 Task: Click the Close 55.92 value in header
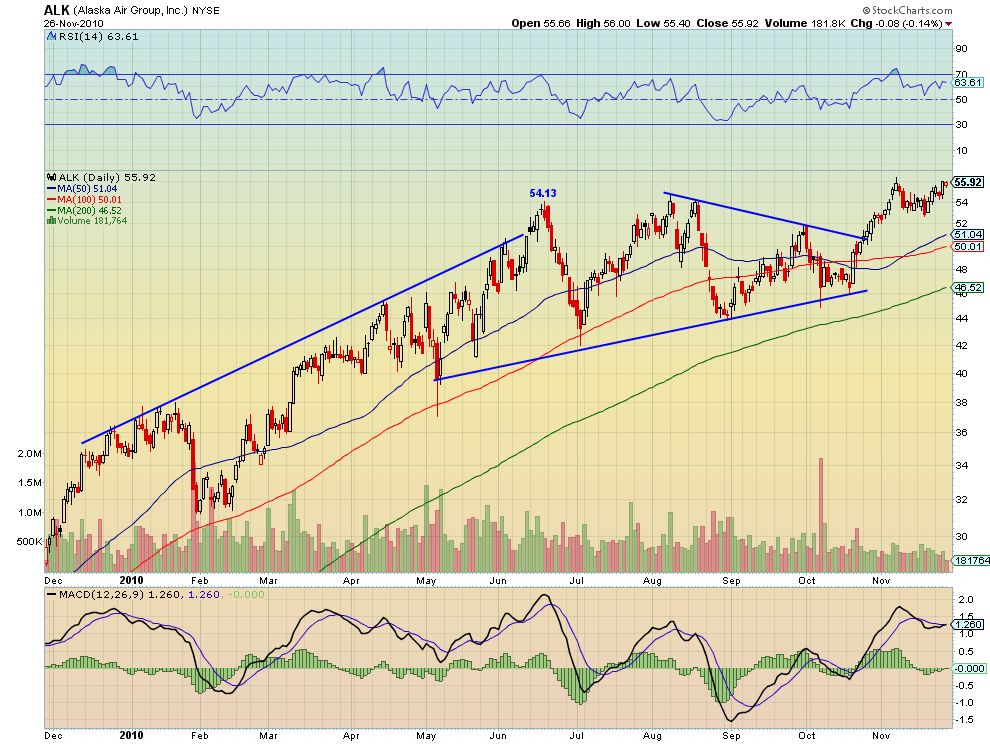(x=727, y=23)
